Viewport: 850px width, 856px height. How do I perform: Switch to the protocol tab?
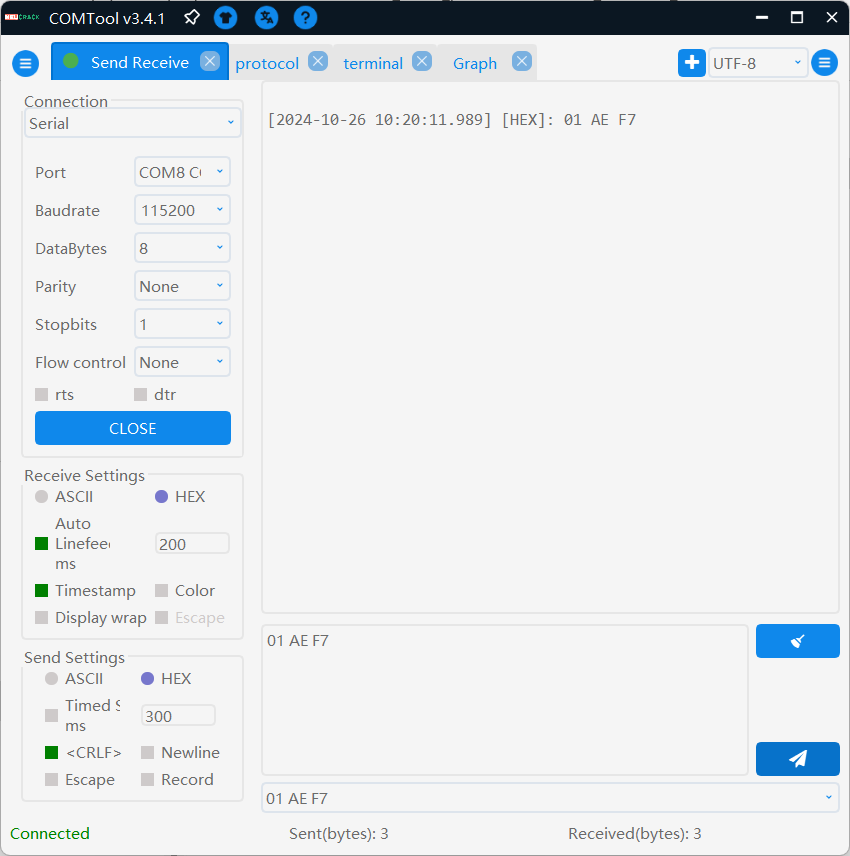[267, 63]
